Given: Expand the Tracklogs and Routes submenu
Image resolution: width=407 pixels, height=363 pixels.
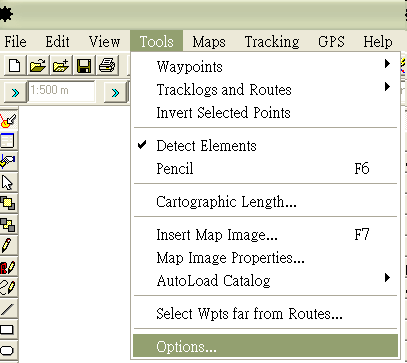Looking at the screenshot, I should point(266,90).
